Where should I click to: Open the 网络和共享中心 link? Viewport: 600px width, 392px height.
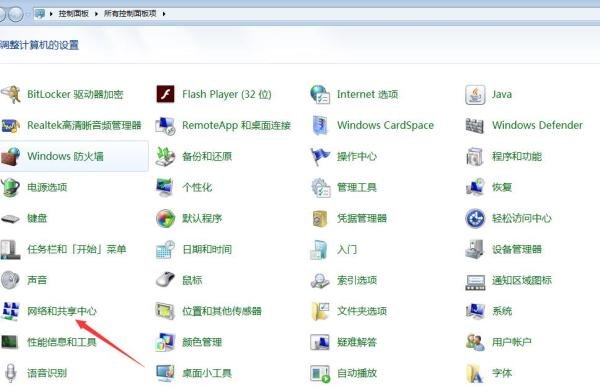tap(62, 311)
